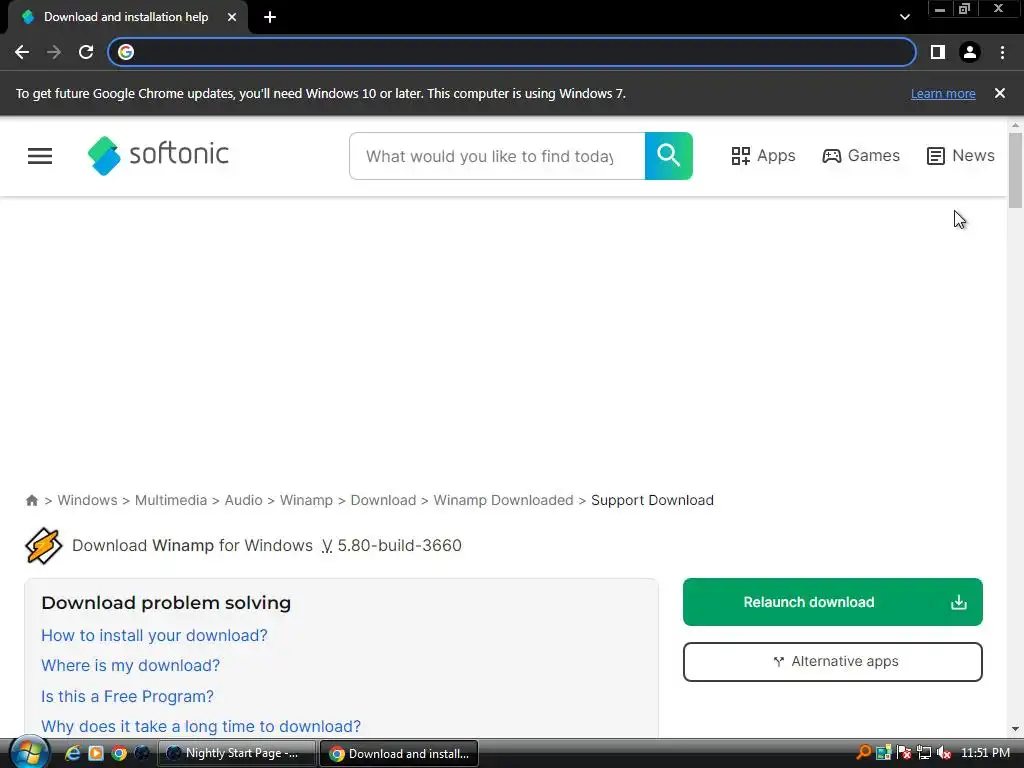Image resolution: width=1024 pixels, height=768 pixels.
Task: Go to Winamp Downloaded breadcrumb
Action: pyautogui.click(x=504, y=500)
